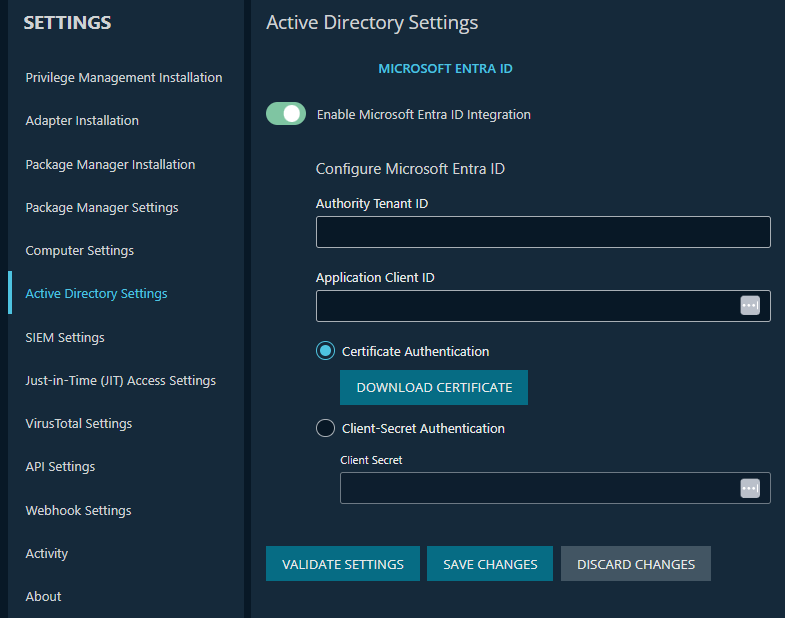Open the About page
This screenshot has width=785, height=618.
(43, 596)
